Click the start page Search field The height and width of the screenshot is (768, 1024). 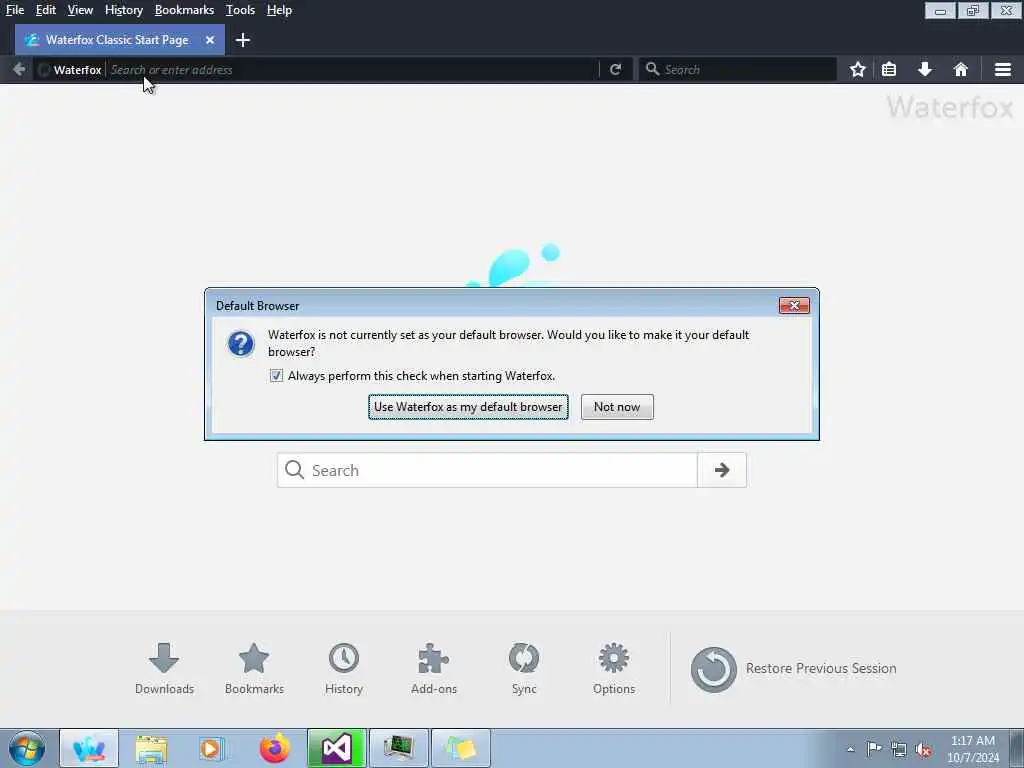(487, 470)
